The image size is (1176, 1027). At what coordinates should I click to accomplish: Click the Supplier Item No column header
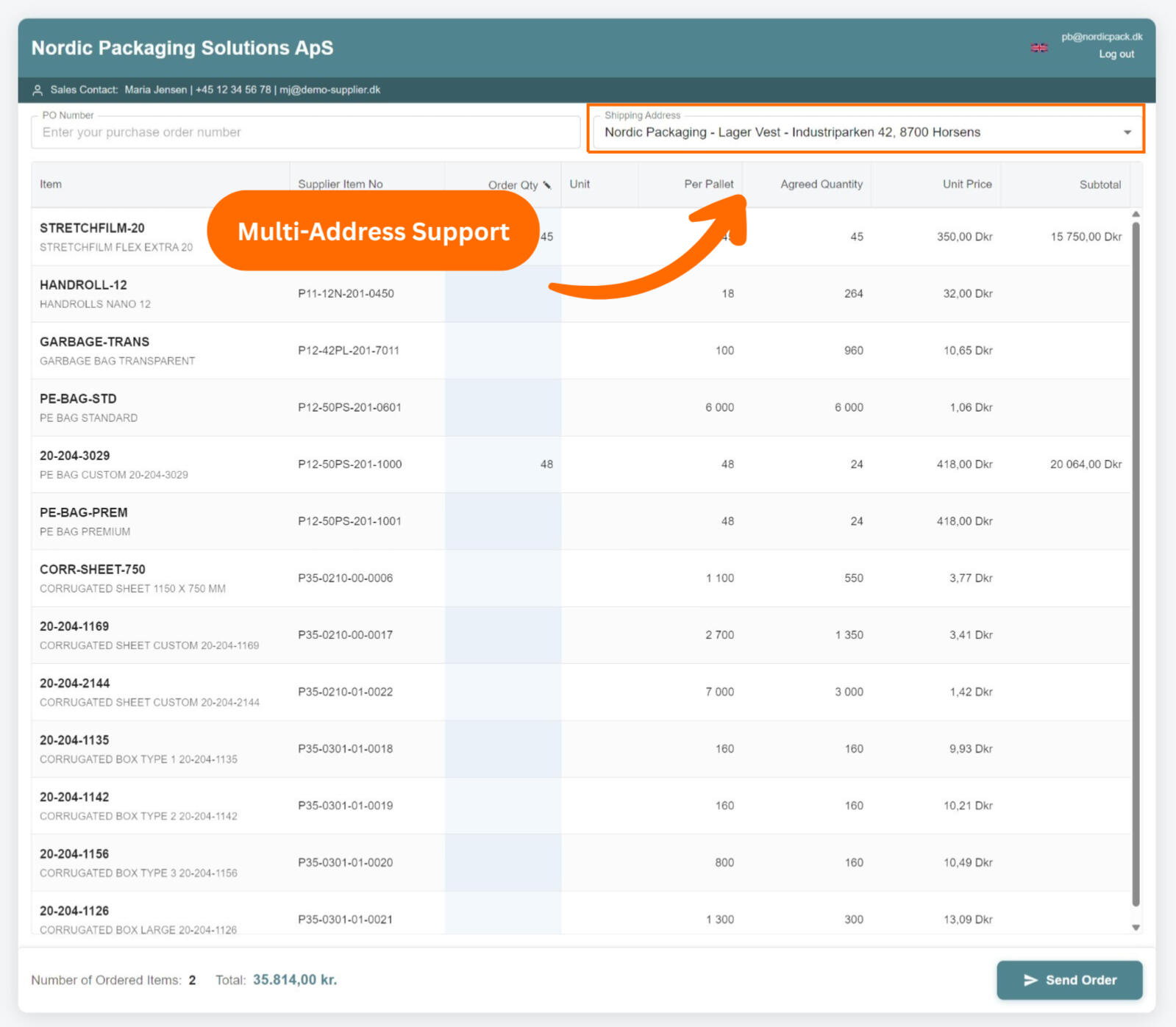click(x=340, y=185)
